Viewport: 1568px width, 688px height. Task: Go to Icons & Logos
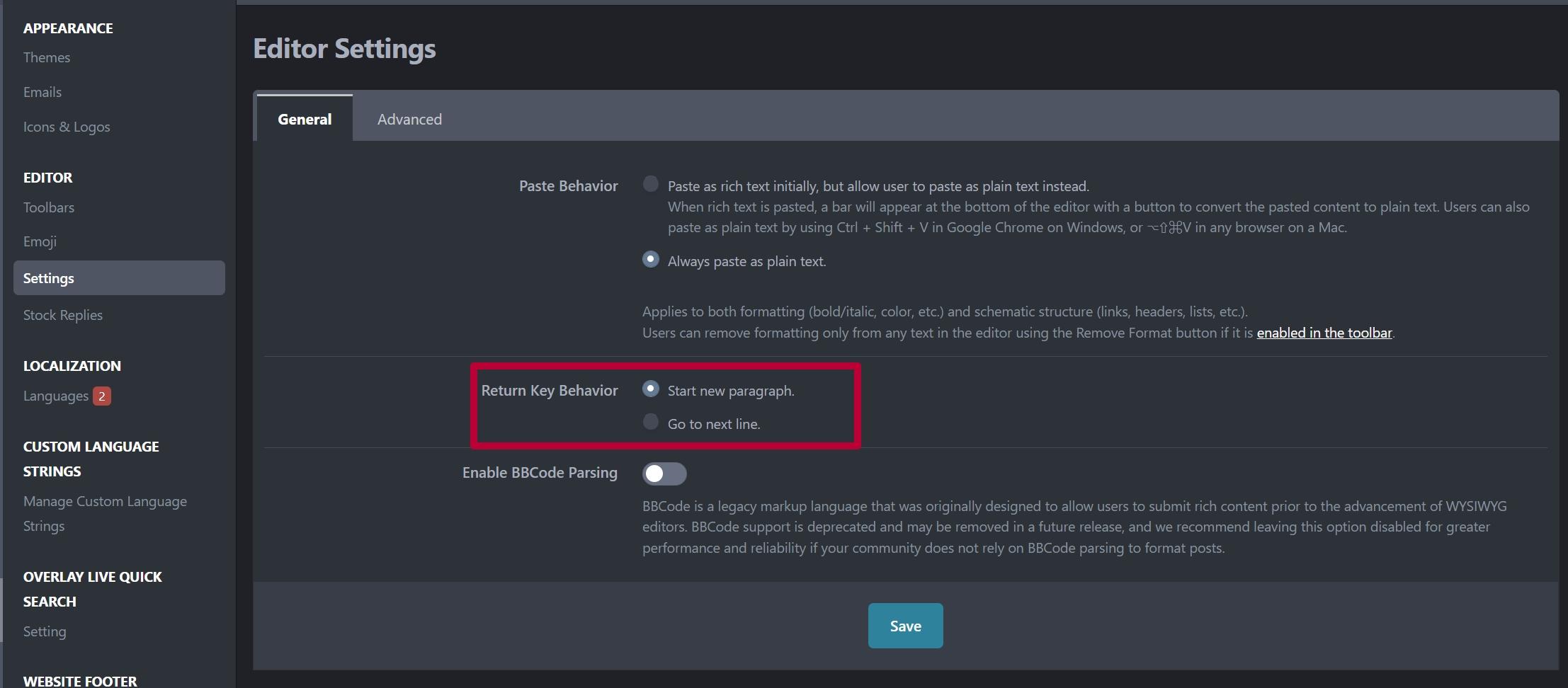(x=67, y=127)
